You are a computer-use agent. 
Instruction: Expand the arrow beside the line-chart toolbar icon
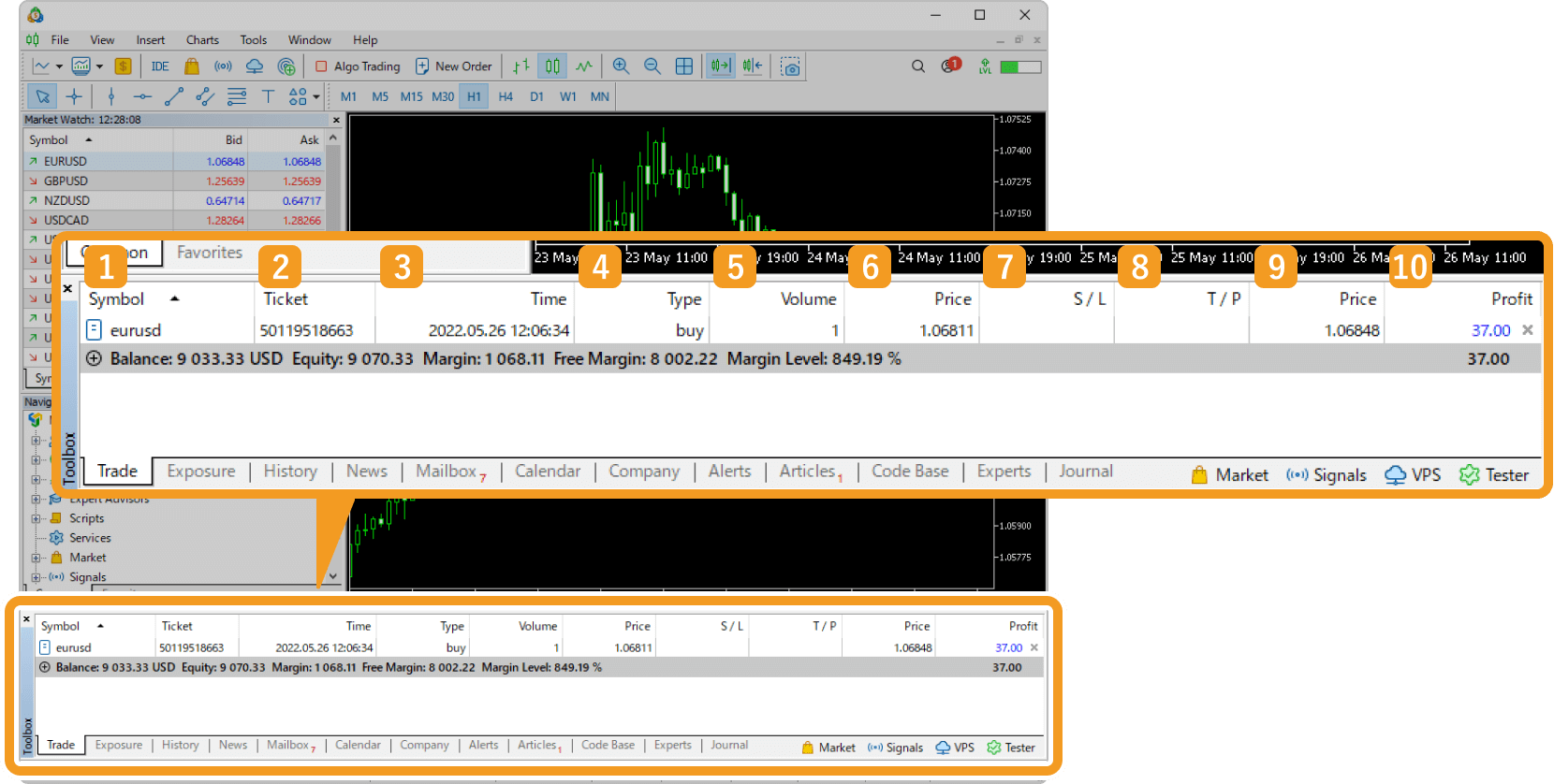pos(59,66)
